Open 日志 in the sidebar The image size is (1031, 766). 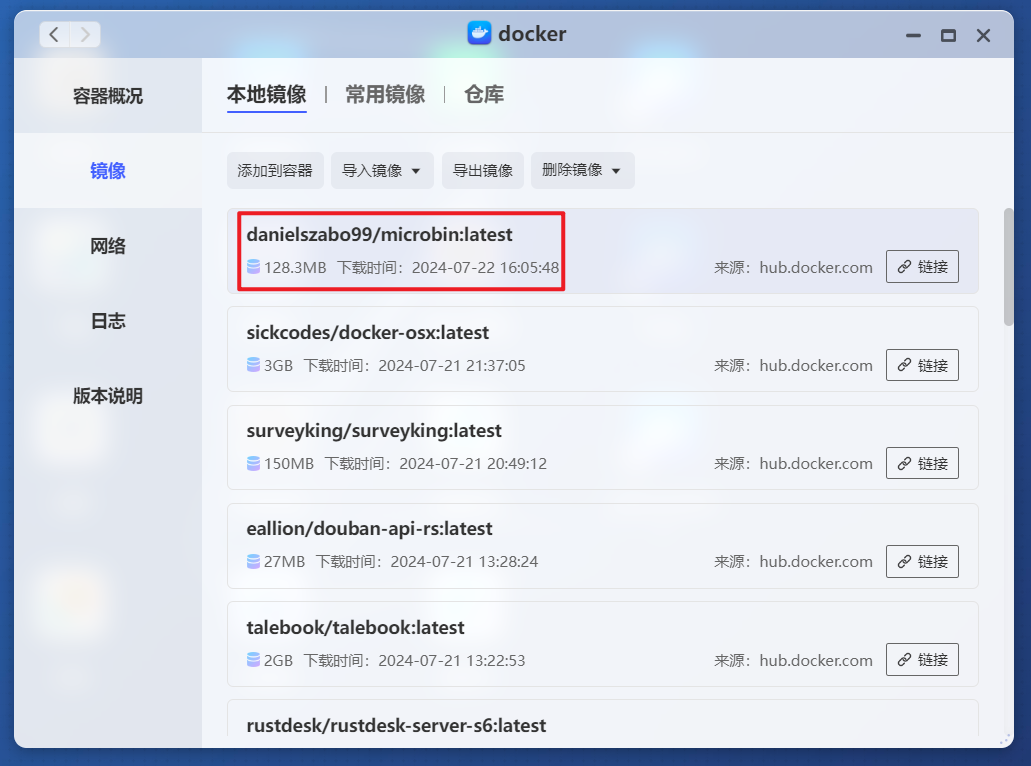tap(108, 321)
